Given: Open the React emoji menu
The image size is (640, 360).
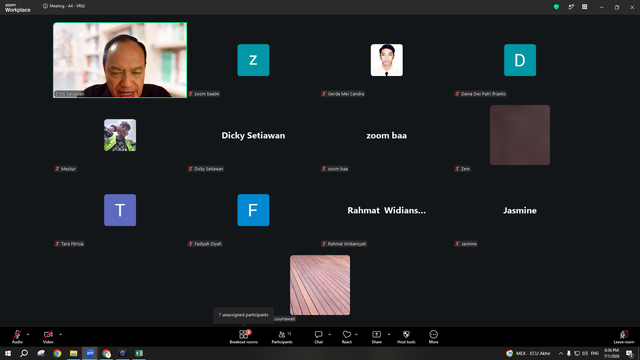Looking at the screenshot, I should [x=347, y=336].
